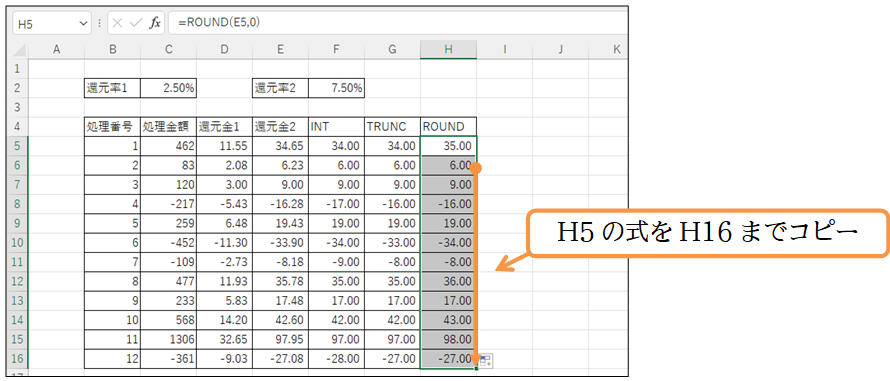Cancel entry with the X icon

117,23
